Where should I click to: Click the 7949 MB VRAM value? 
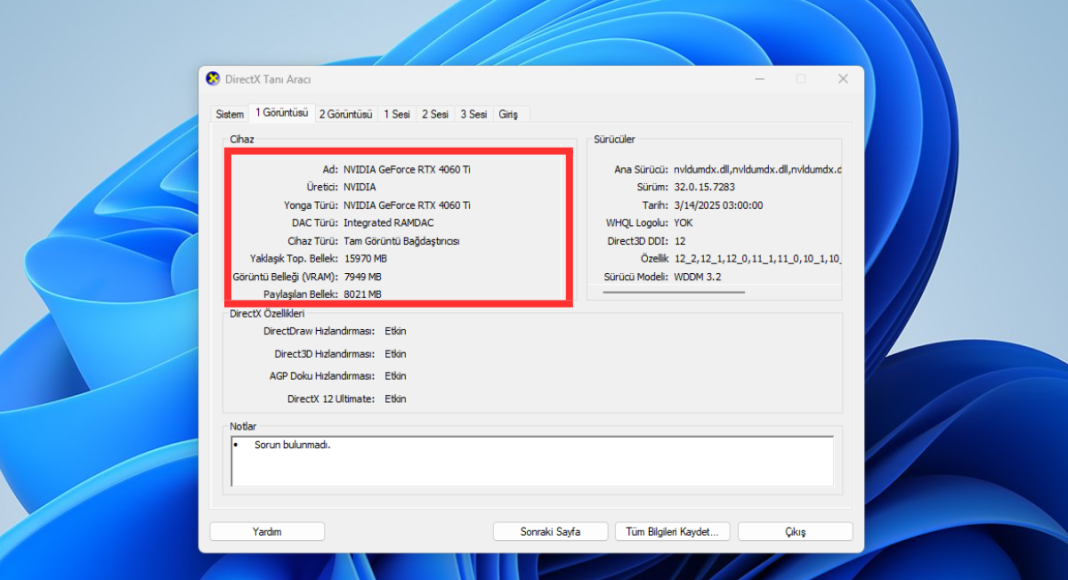point(363,276)
